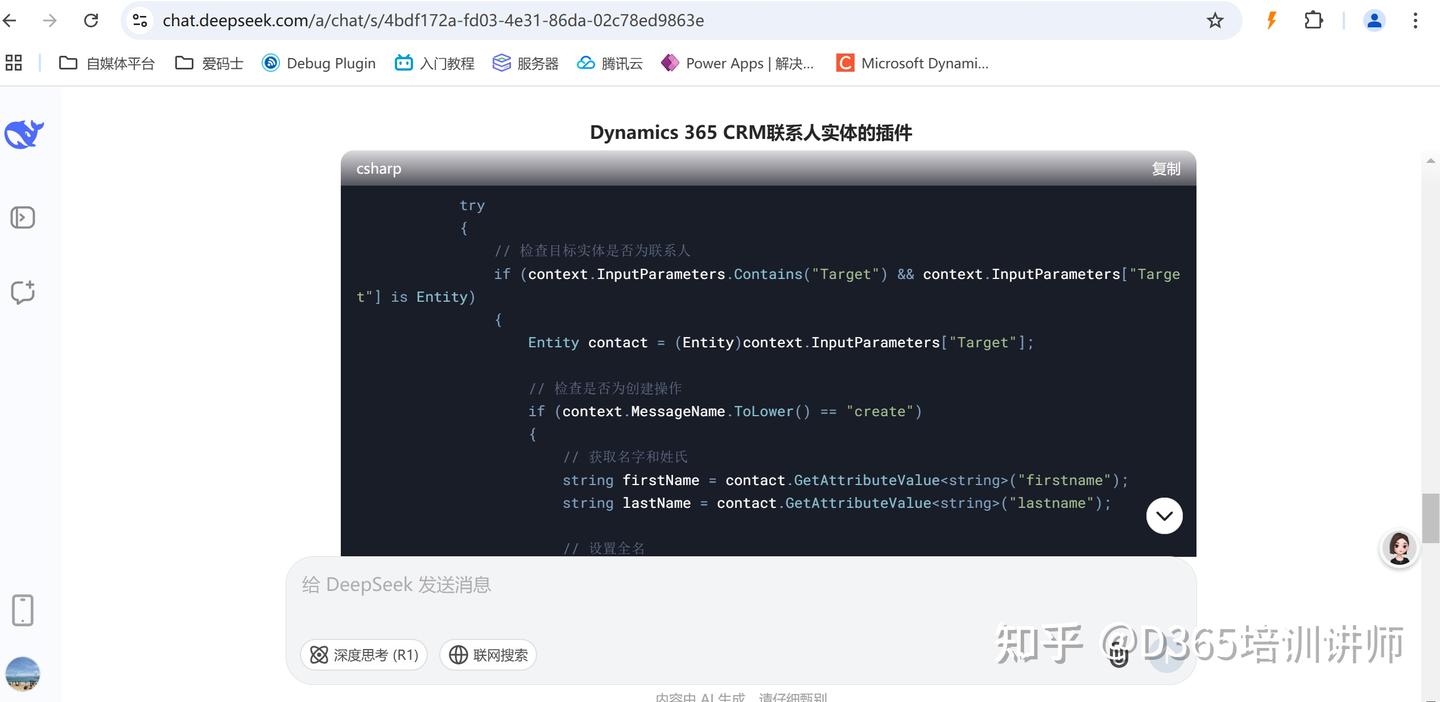Copy code with the 复制 button
This screenshot has height=702, width=1440.
click(x=1166, y=169)
